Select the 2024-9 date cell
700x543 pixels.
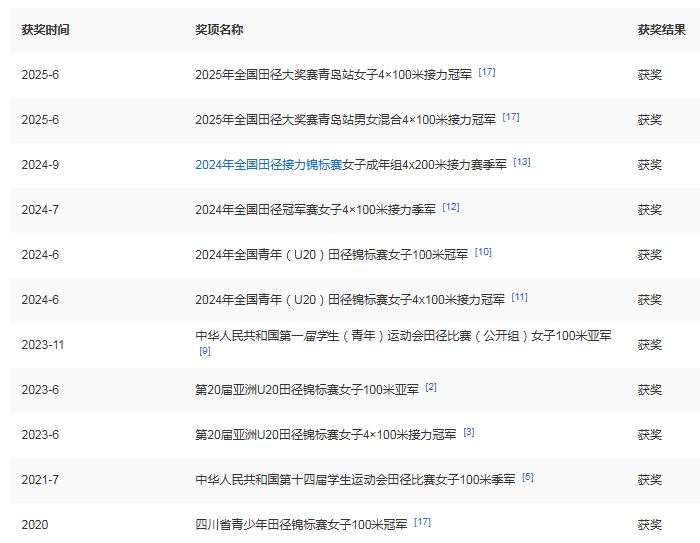[40, 165]
